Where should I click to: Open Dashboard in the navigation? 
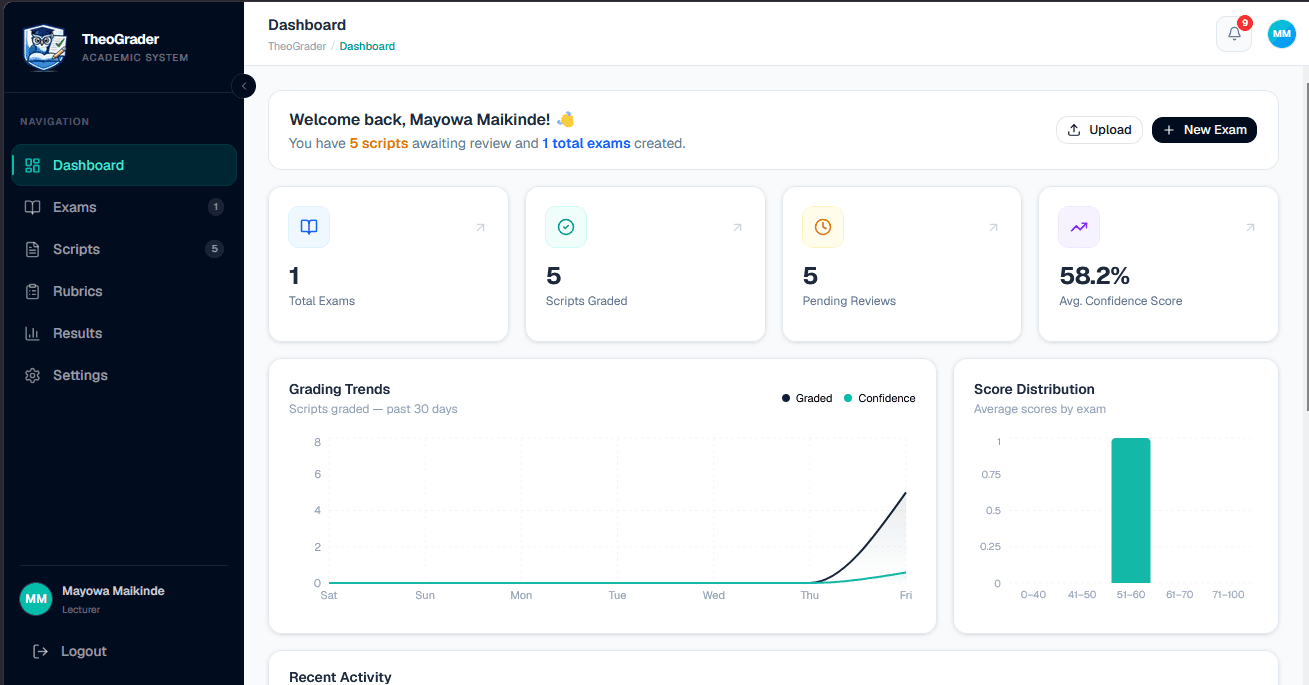click(124, 165)
